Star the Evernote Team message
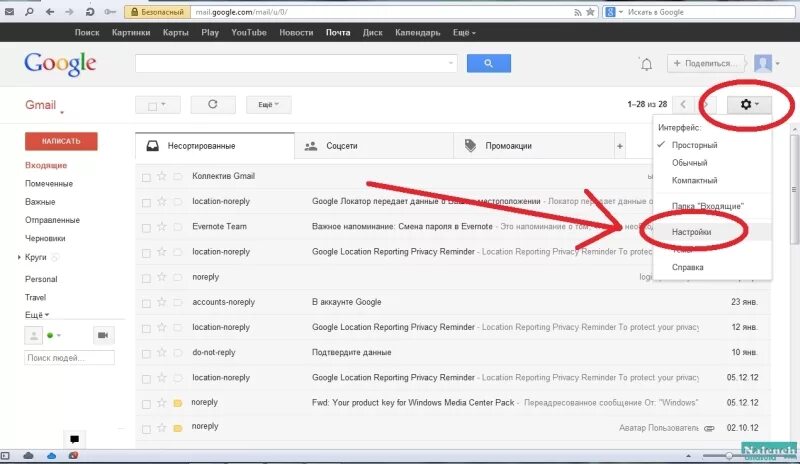Viewport: 800px width, 464px height. click(162, 227)
